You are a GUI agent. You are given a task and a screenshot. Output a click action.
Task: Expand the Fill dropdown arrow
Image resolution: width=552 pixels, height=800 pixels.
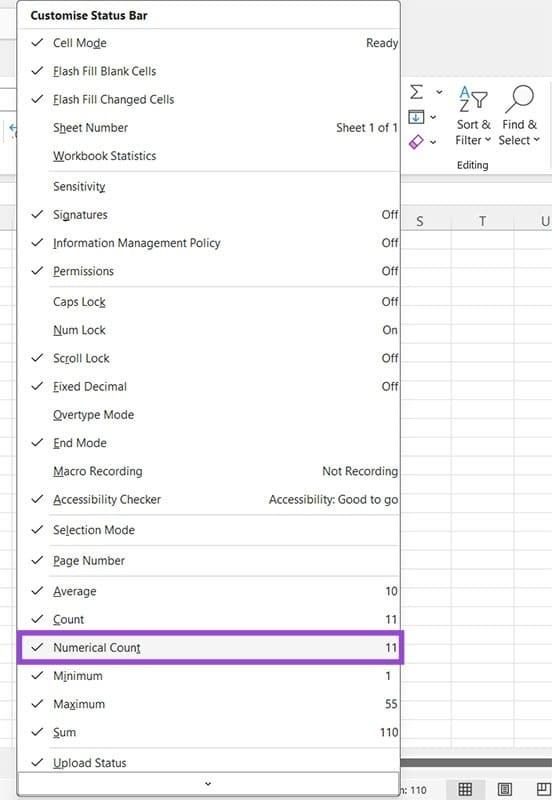click(x=433, y=117)
